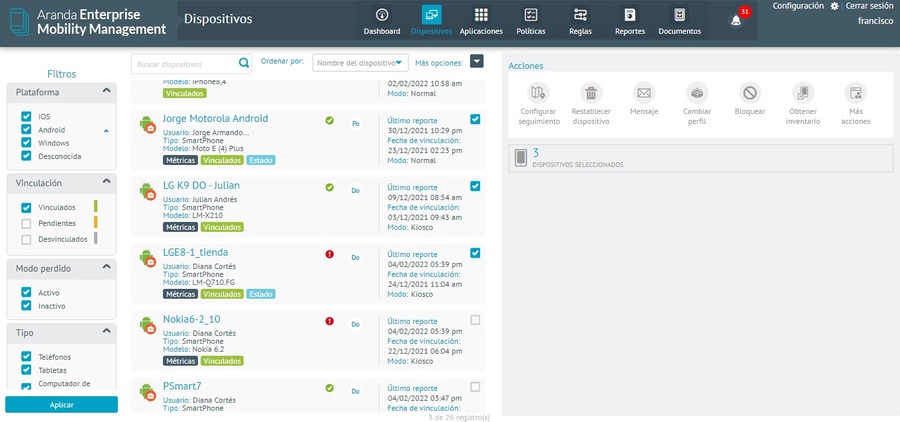This screenshot has width=900, height=422.
Task: Deselect the Jorge Motorola Android device checkbox
Action: pyautogui.click(x=475, y=119)
